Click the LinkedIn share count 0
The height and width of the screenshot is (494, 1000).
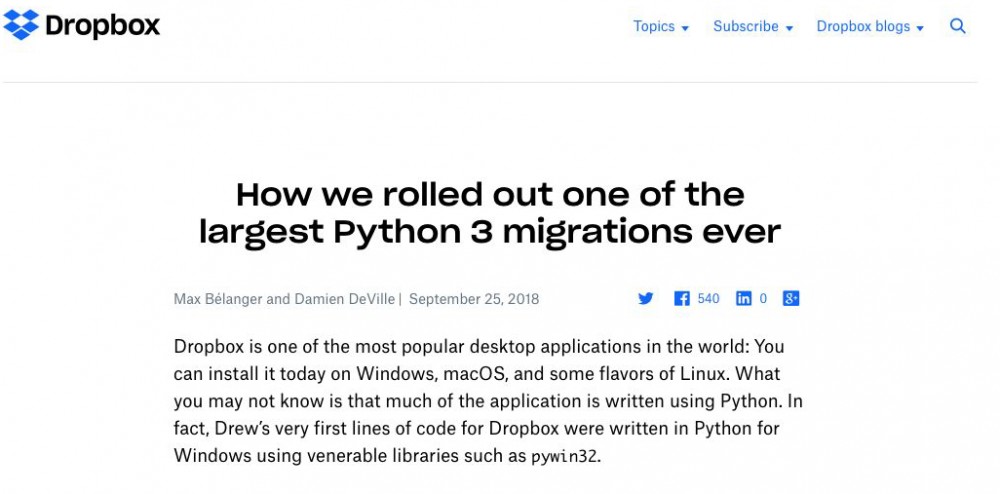coord(763,298)
